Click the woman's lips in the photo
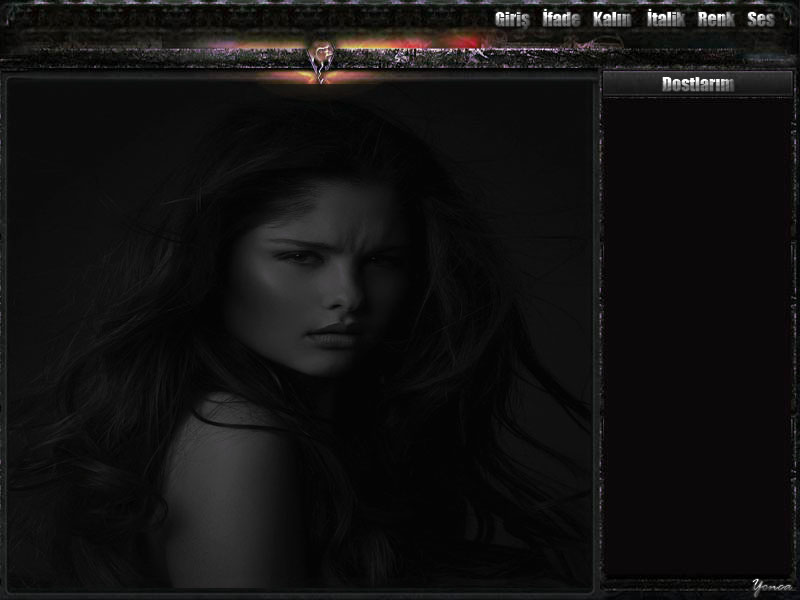This screenshot has width=800, height=600. pos(333,335)
